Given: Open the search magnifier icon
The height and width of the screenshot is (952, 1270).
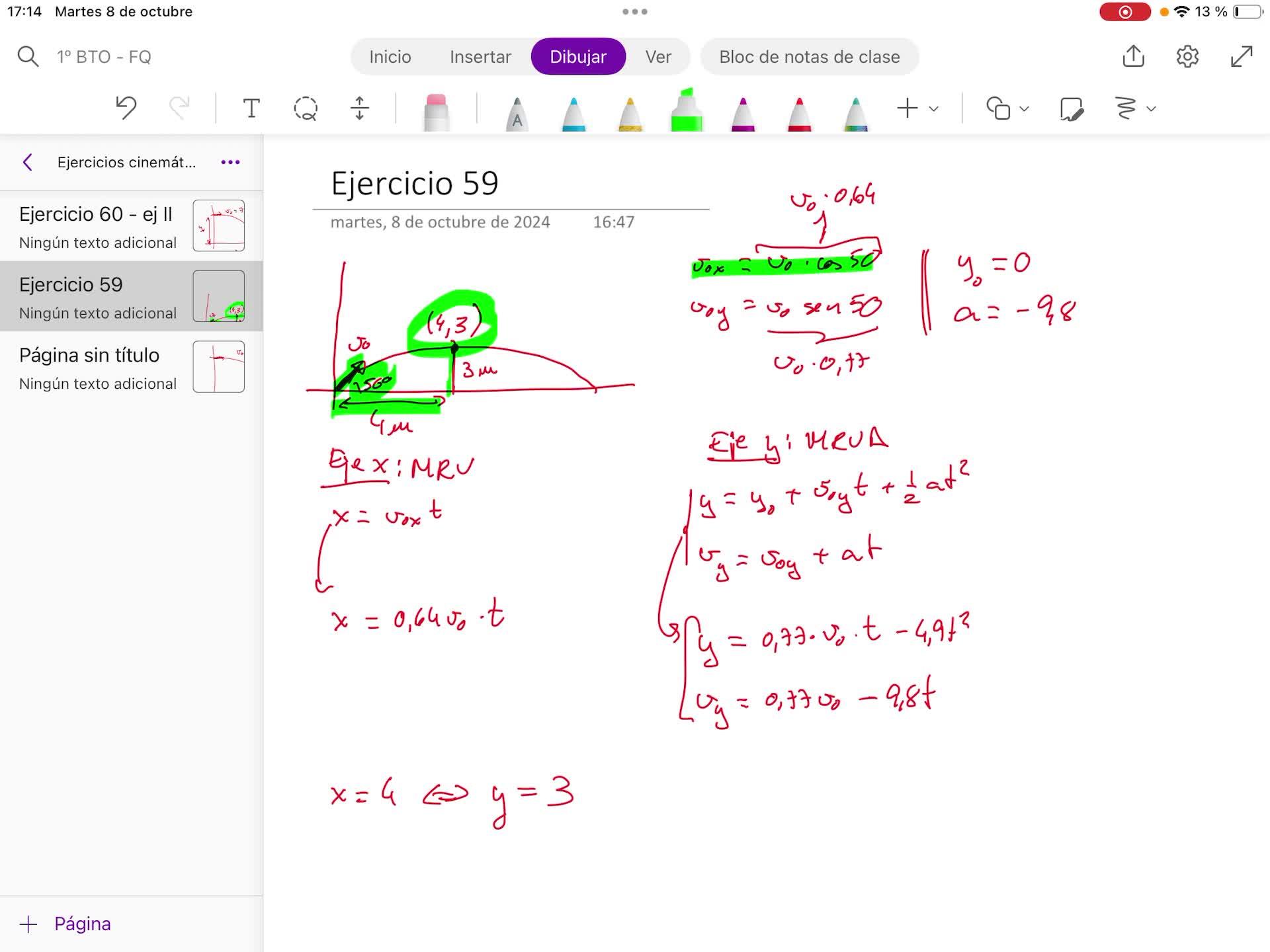Looking at the screenshot, I should click(x=28, y=57).
